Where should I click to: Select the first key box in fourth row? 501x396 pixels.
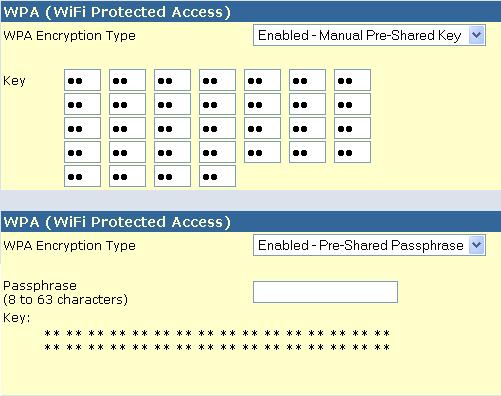coord(82,152)
